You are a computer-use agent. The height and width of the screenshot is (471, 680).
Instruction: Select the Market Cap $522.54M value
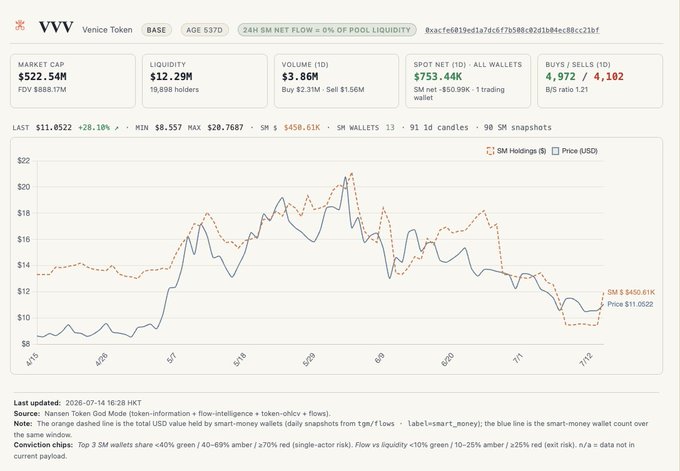pyautogui.click(x=42, y=77)
